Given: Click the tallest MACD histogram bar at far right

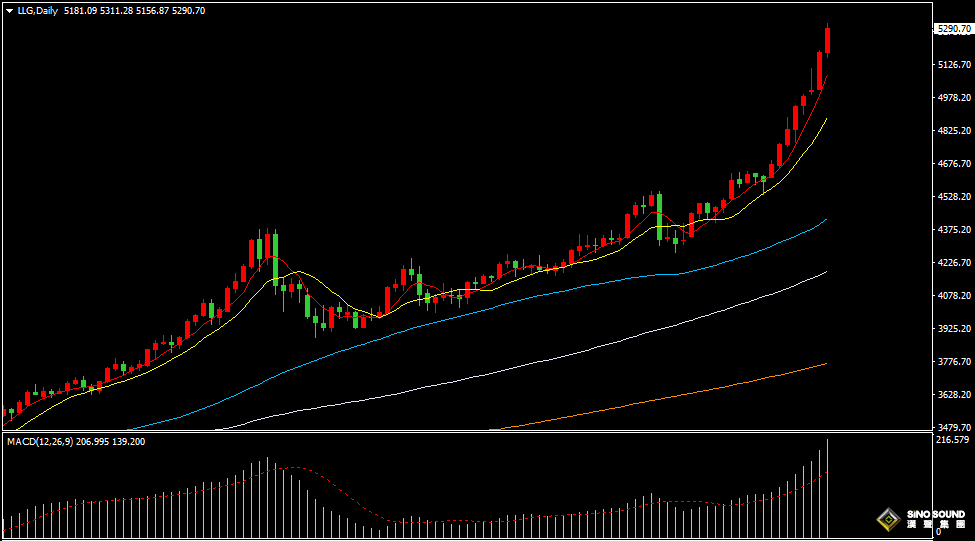Looking at the screenshot, I should [827, 486].
